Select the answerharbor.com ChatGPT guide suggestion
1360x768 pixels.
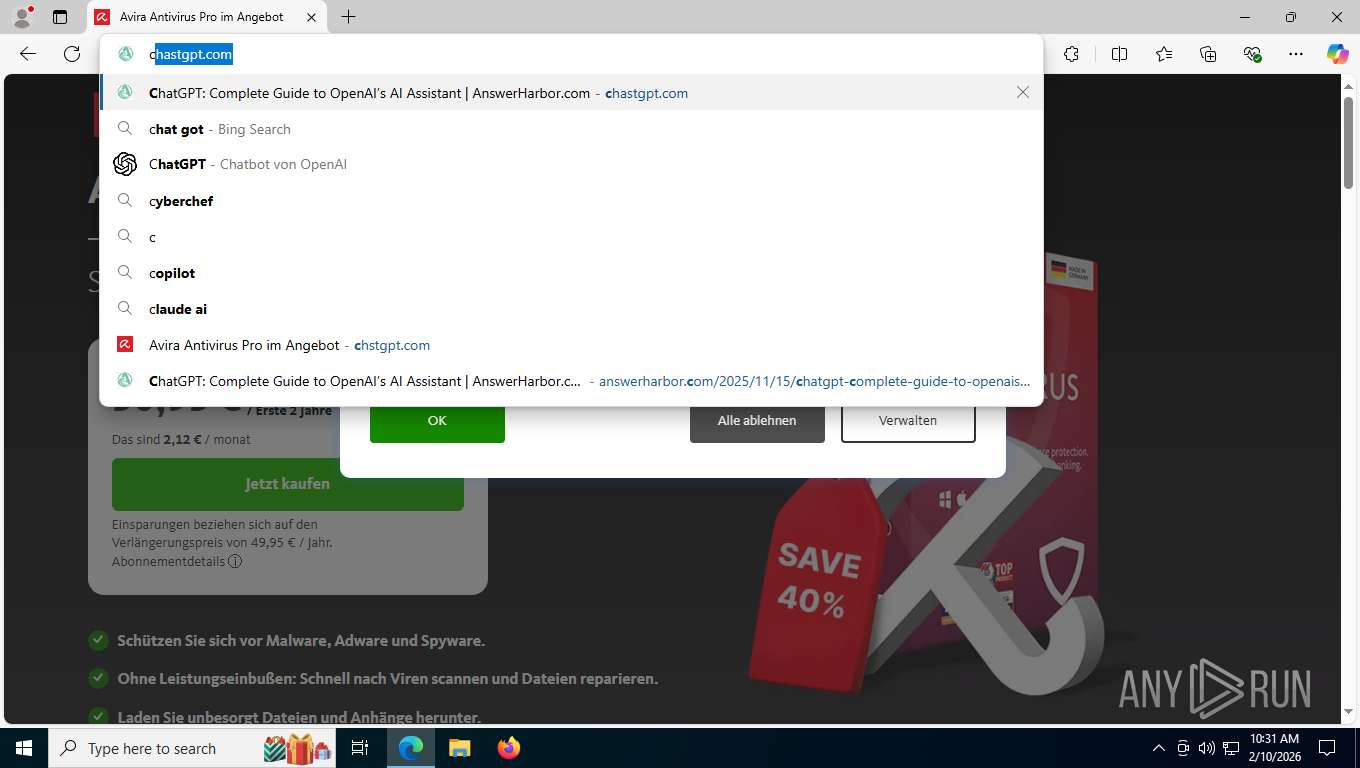(571, 381)
